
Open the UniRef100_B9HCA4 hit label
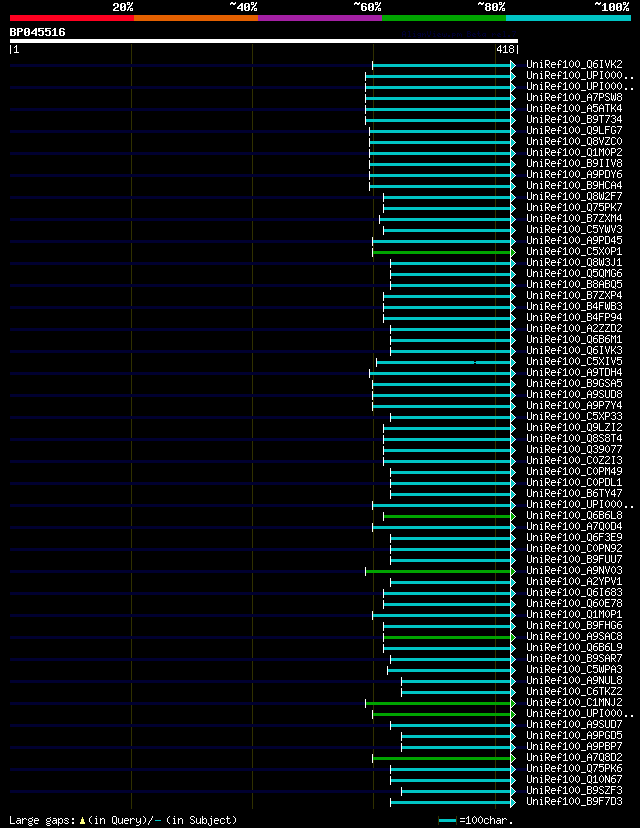(575, 186)
